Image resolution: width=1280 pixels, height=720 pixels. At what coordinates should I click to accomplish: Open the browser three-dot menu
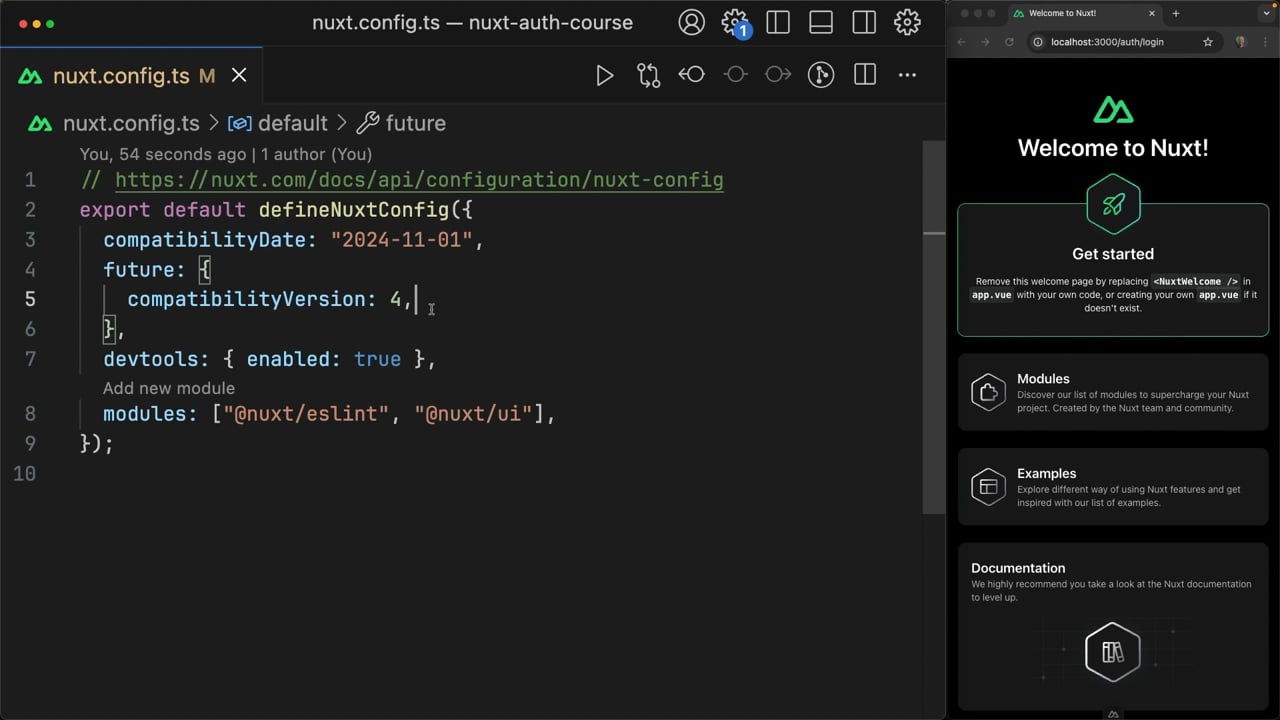pyautogui.click(x=1265, y=42)
